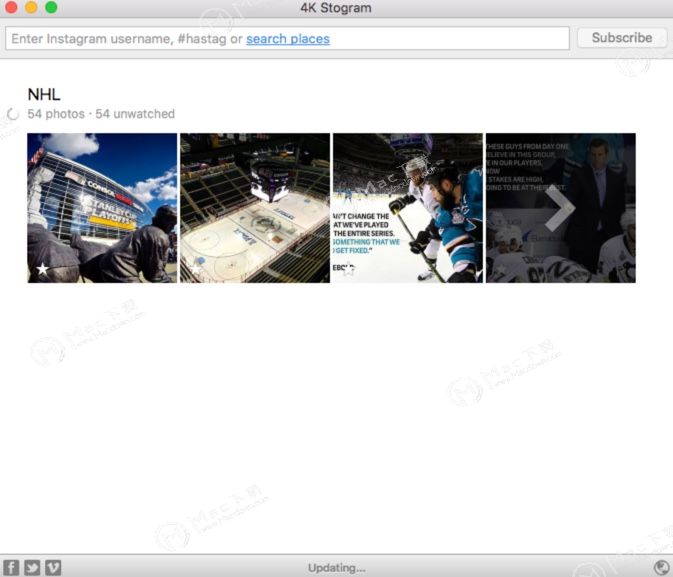
Task: Focus the Instagram username search field
Action: coord(287,38)
